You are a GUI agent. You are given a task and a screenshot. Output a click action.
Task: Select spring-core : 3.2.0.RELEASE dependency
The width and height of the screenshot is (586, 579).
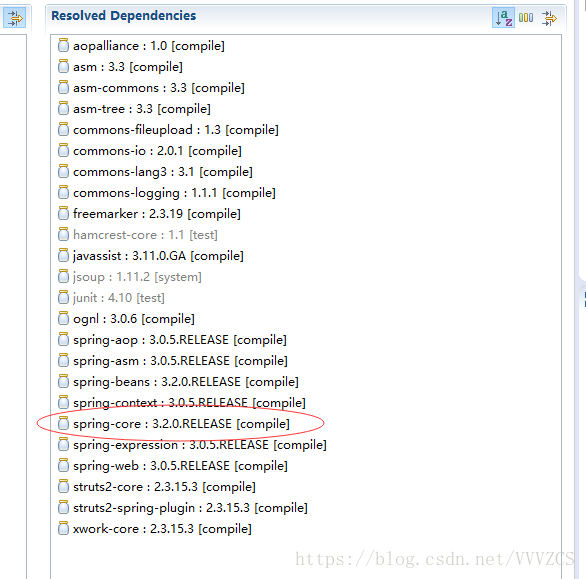coord(174,424)
